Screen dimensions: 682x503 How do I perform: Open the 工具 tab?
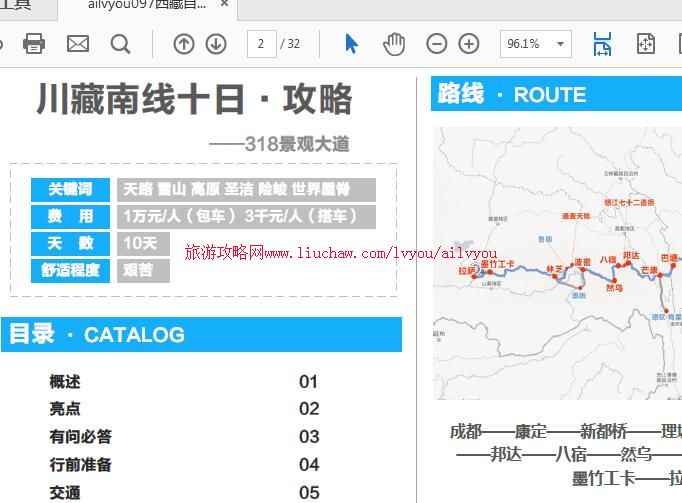[16, 5]
